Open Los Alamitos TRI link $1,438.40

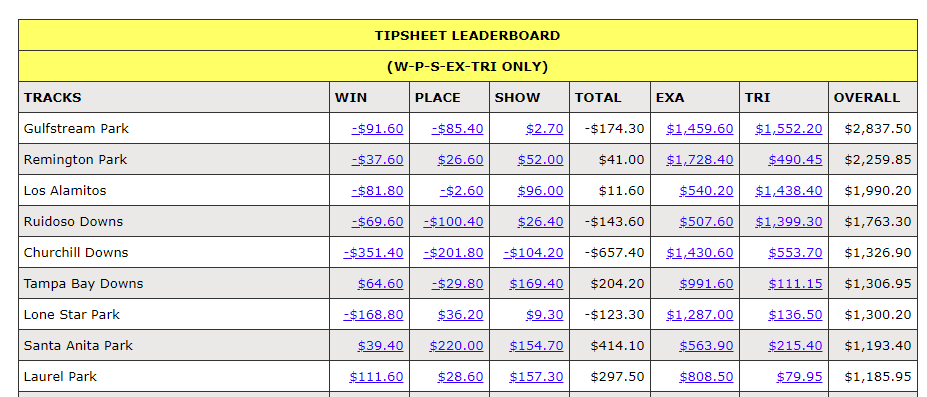pyautogui.click(x=789, y=190)
